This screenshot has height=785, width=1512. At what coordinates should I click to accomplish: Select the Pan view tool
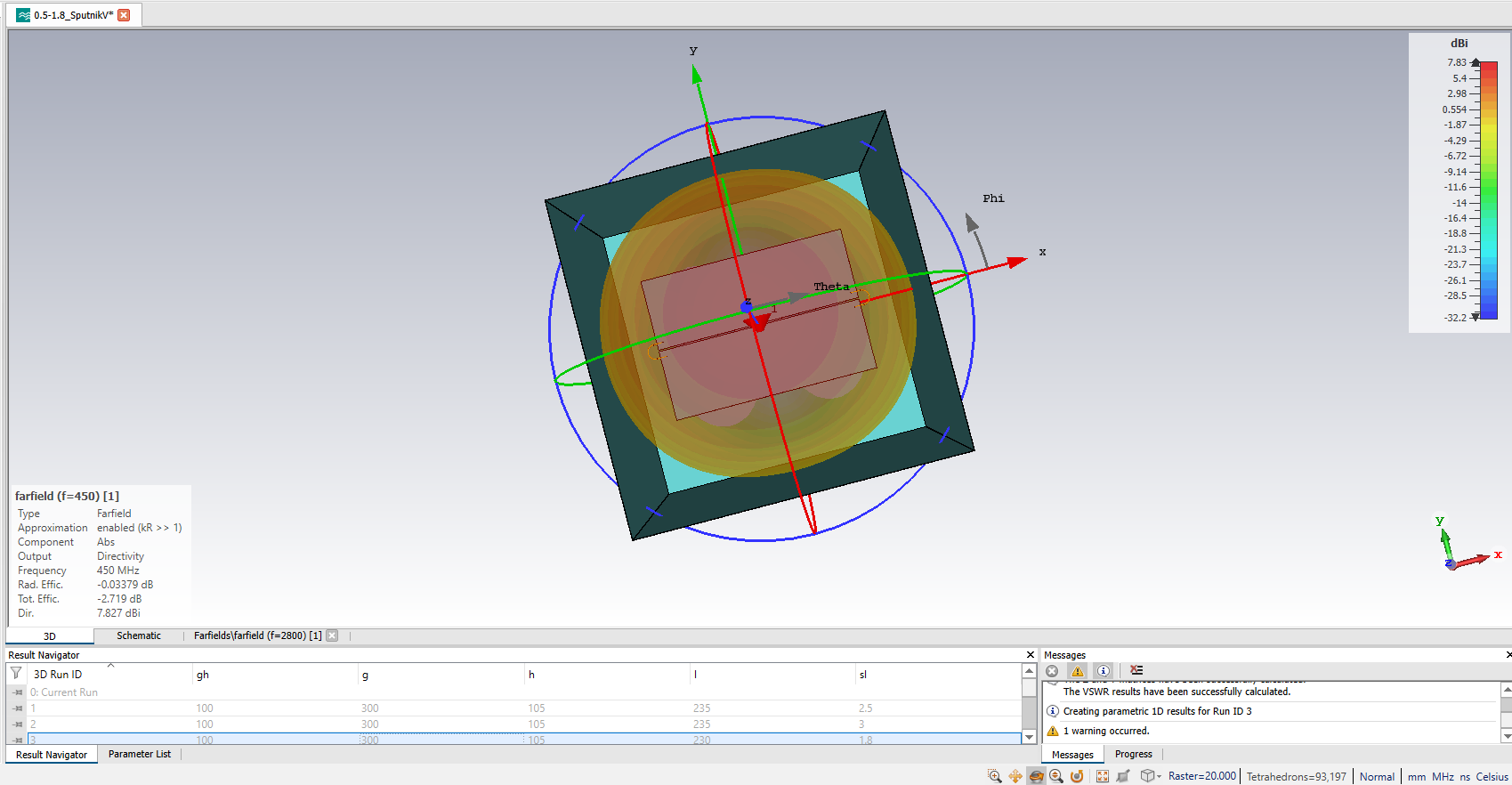point(1015,776)
